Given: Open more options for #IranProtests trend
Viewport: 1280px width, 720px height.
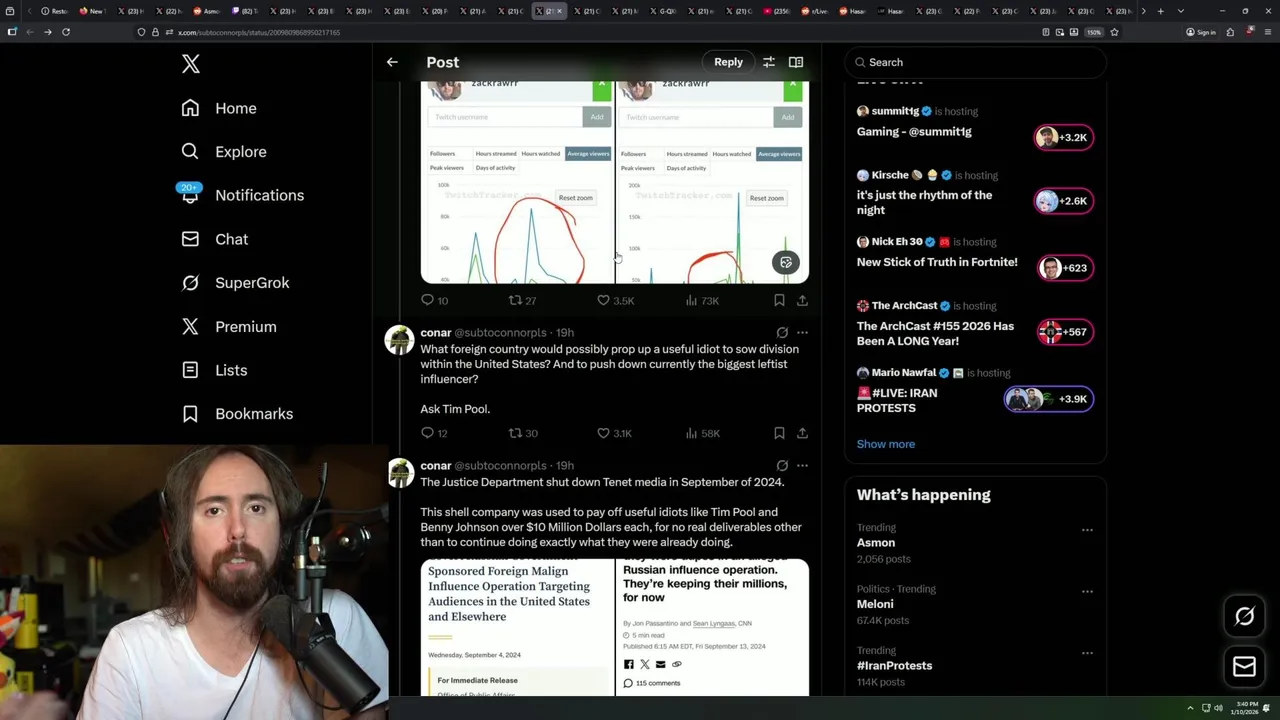Looking at the screenshot, I should point(1087,653).
